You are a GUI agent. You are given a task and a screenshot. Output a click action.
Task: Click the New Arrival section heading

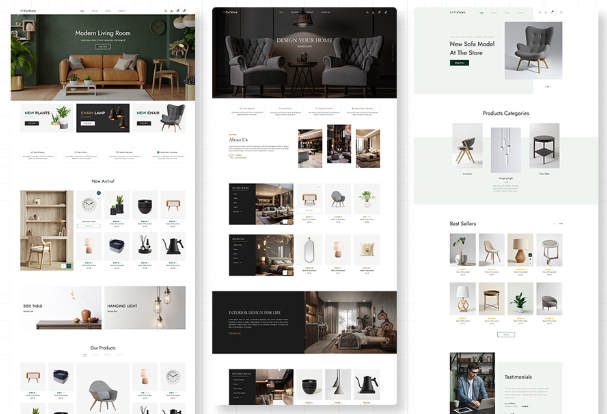tap(103, 181)
